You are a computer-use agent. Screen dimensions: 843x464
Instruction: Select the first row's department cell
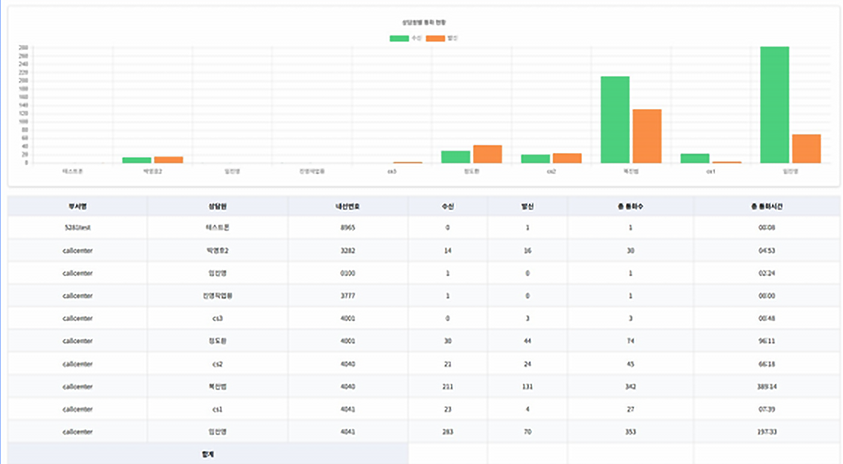(x=77, y=227)
